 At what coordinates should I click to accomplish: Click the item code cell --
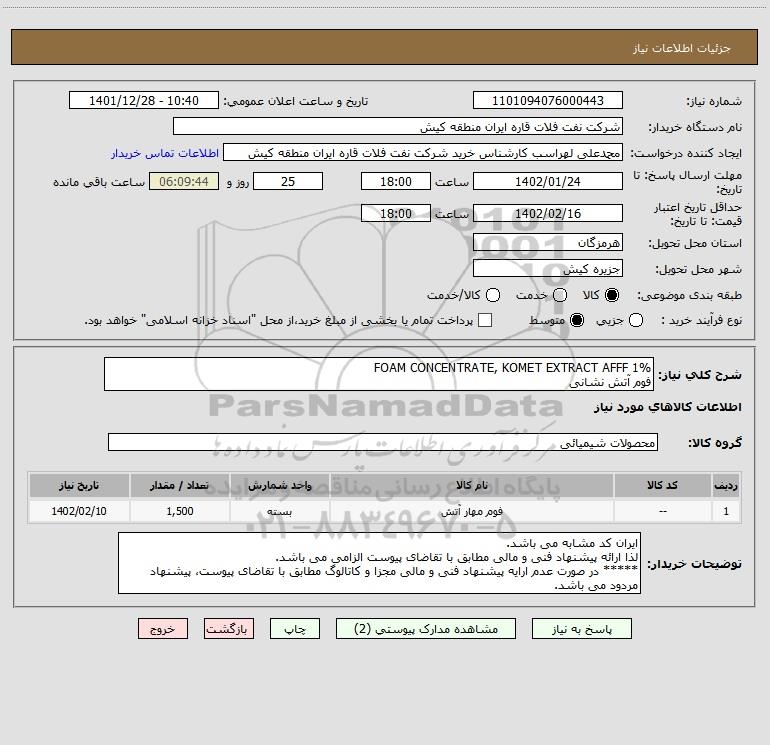pyautogui.click(x=662, y=511)
